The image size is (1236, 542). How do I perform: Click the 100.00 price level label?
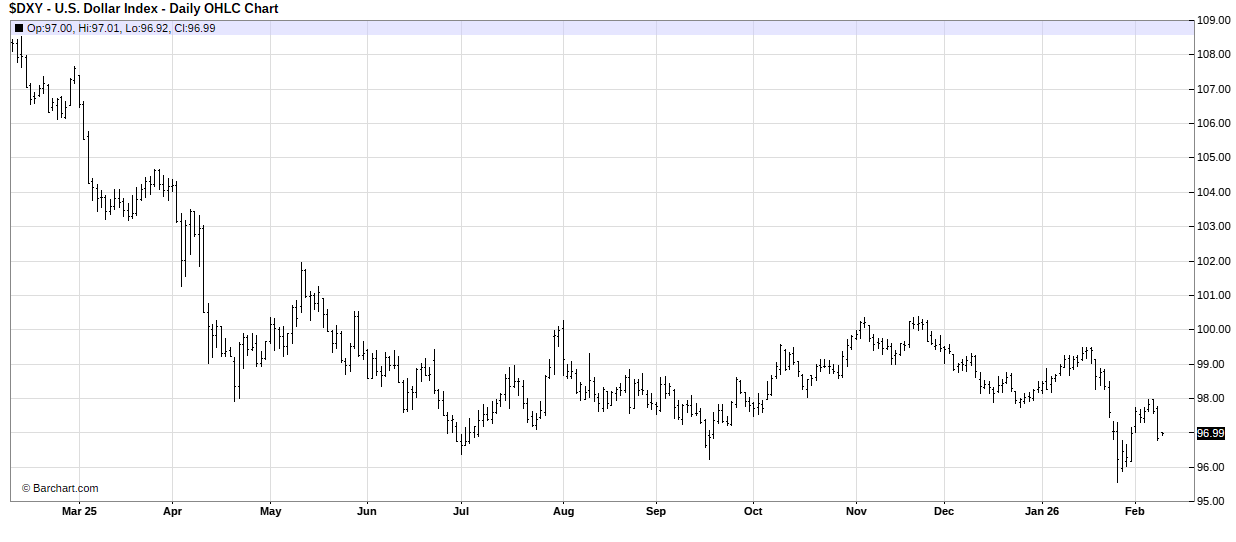pos(1213,330)
